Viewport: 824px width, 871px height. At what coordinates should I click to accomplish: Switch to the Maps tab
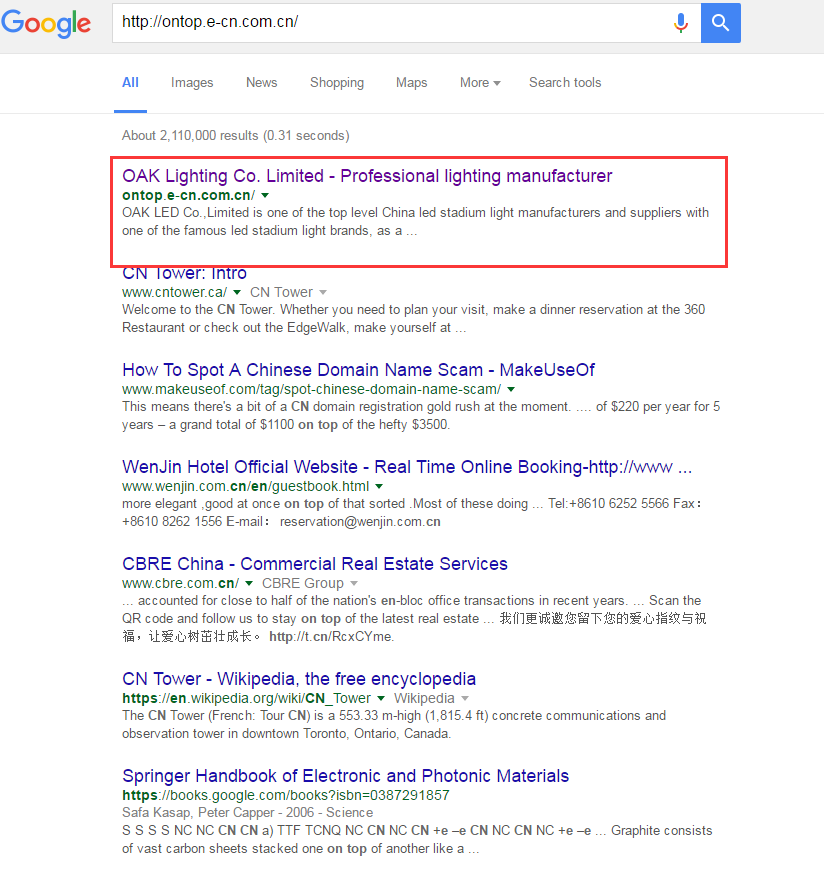(412, 83)
